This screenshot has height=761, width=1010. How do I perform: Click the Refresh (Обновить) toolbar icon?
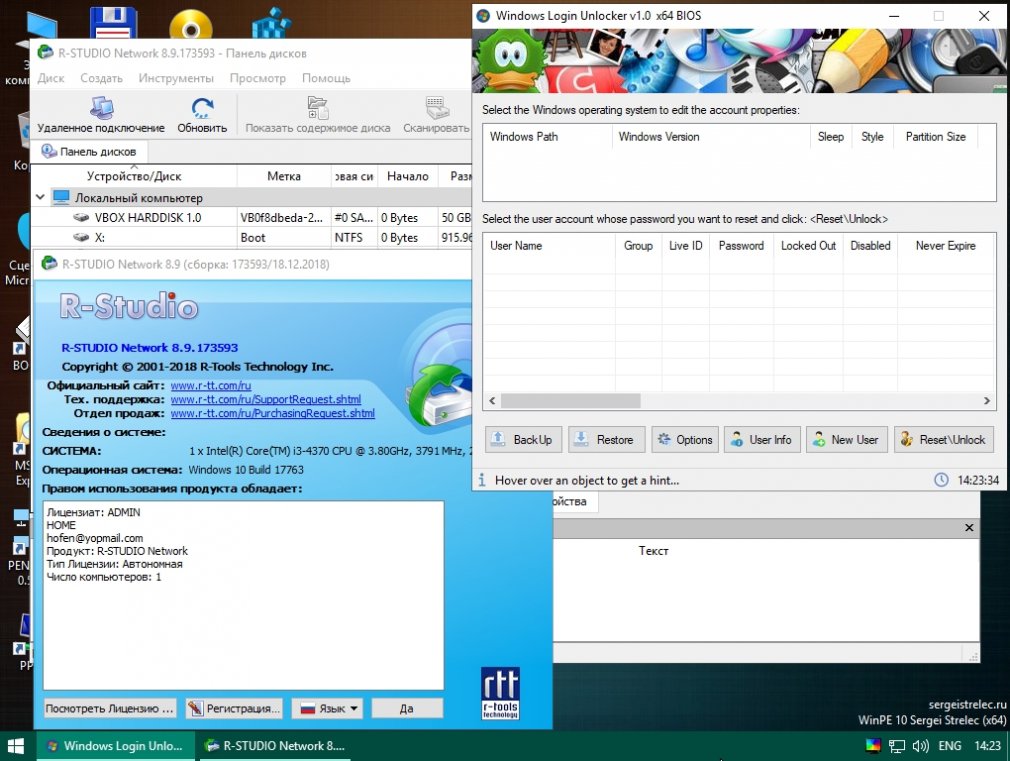pos(202,108)
